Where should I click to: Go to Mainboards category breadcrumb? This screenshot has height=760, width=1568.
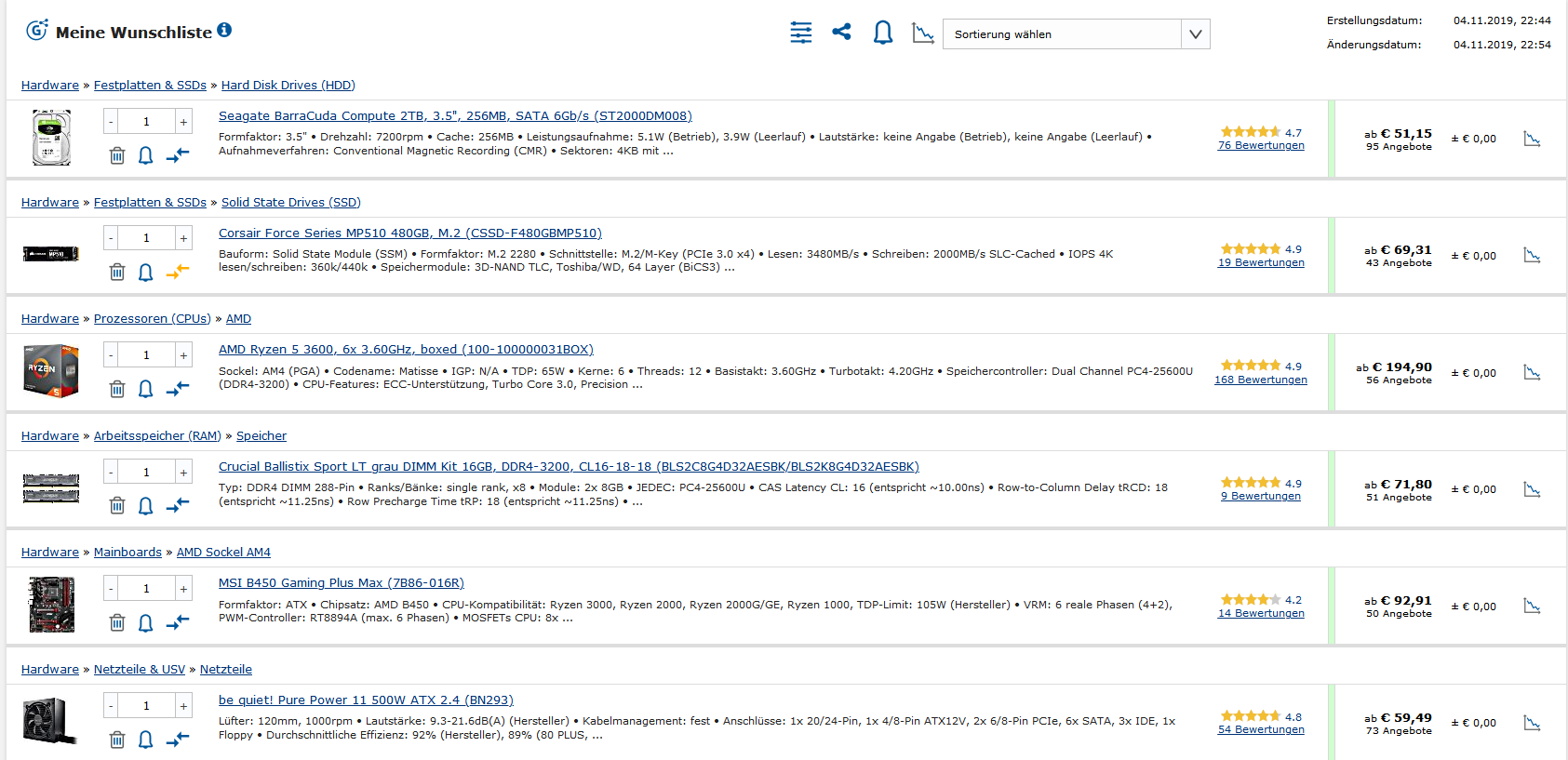pos(127,553)
